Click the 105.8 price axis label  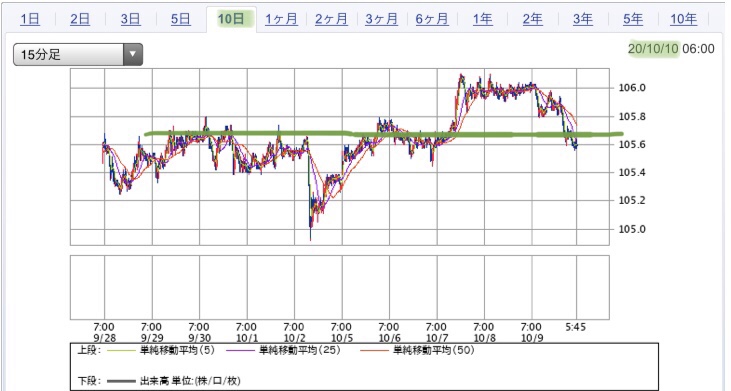point(632,117)
